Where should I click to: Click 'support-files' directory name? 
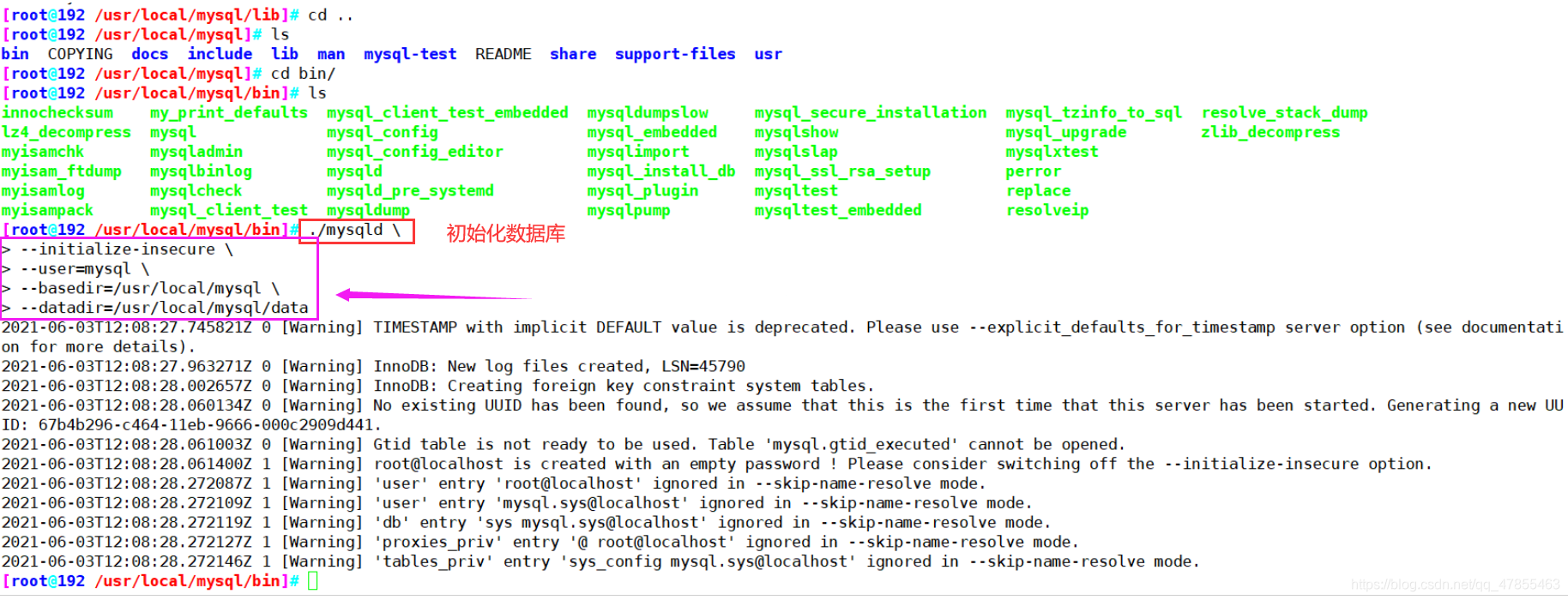[x=675, y=54]
